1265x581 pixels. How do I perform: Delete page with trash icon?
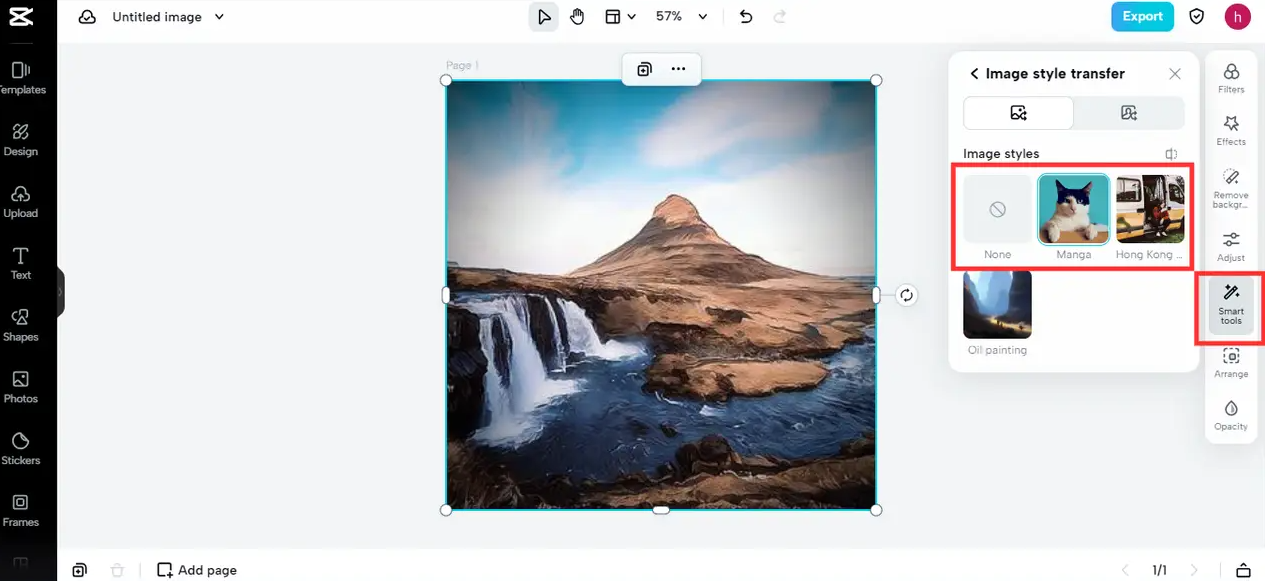click(x=117, y=570)
